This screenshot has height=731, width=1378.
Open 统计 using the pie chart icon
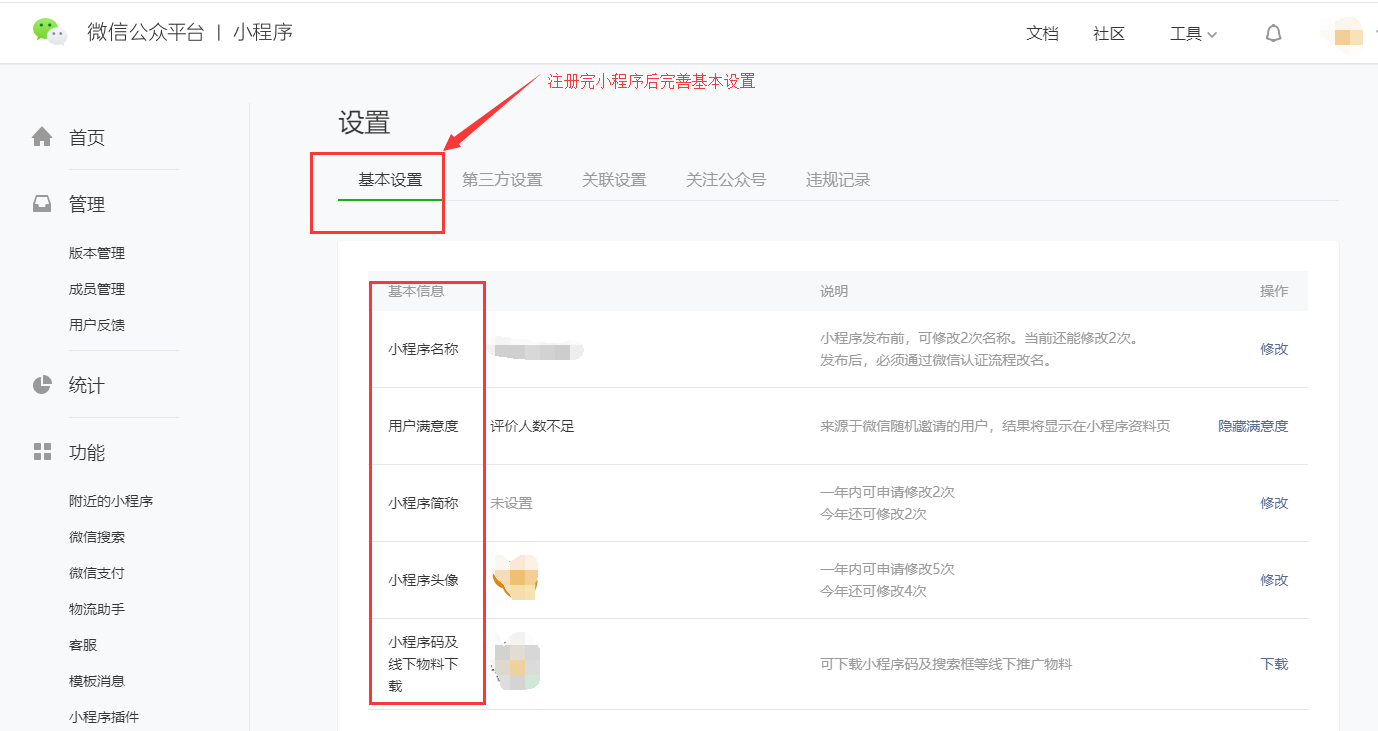(42, 385)
